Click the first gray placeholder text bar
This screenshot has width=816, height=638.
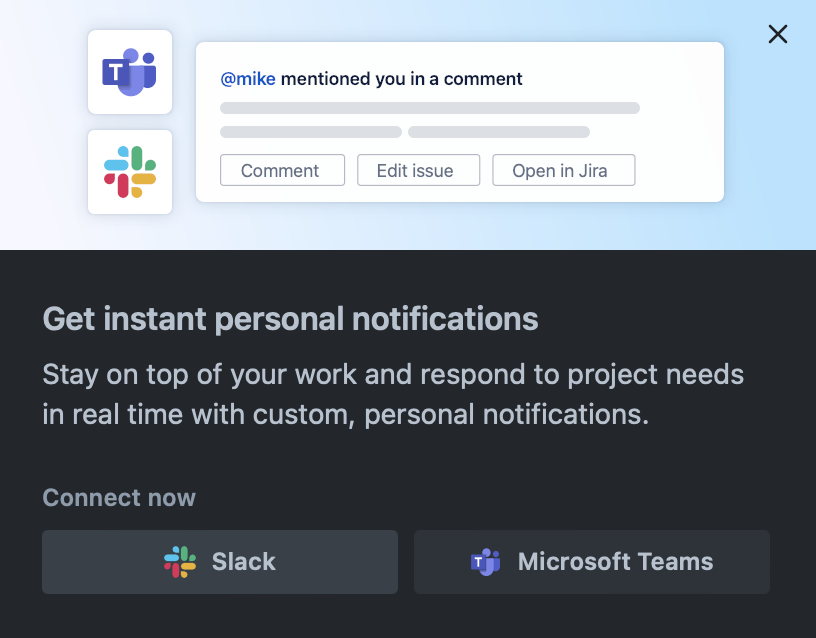point(430,107)
